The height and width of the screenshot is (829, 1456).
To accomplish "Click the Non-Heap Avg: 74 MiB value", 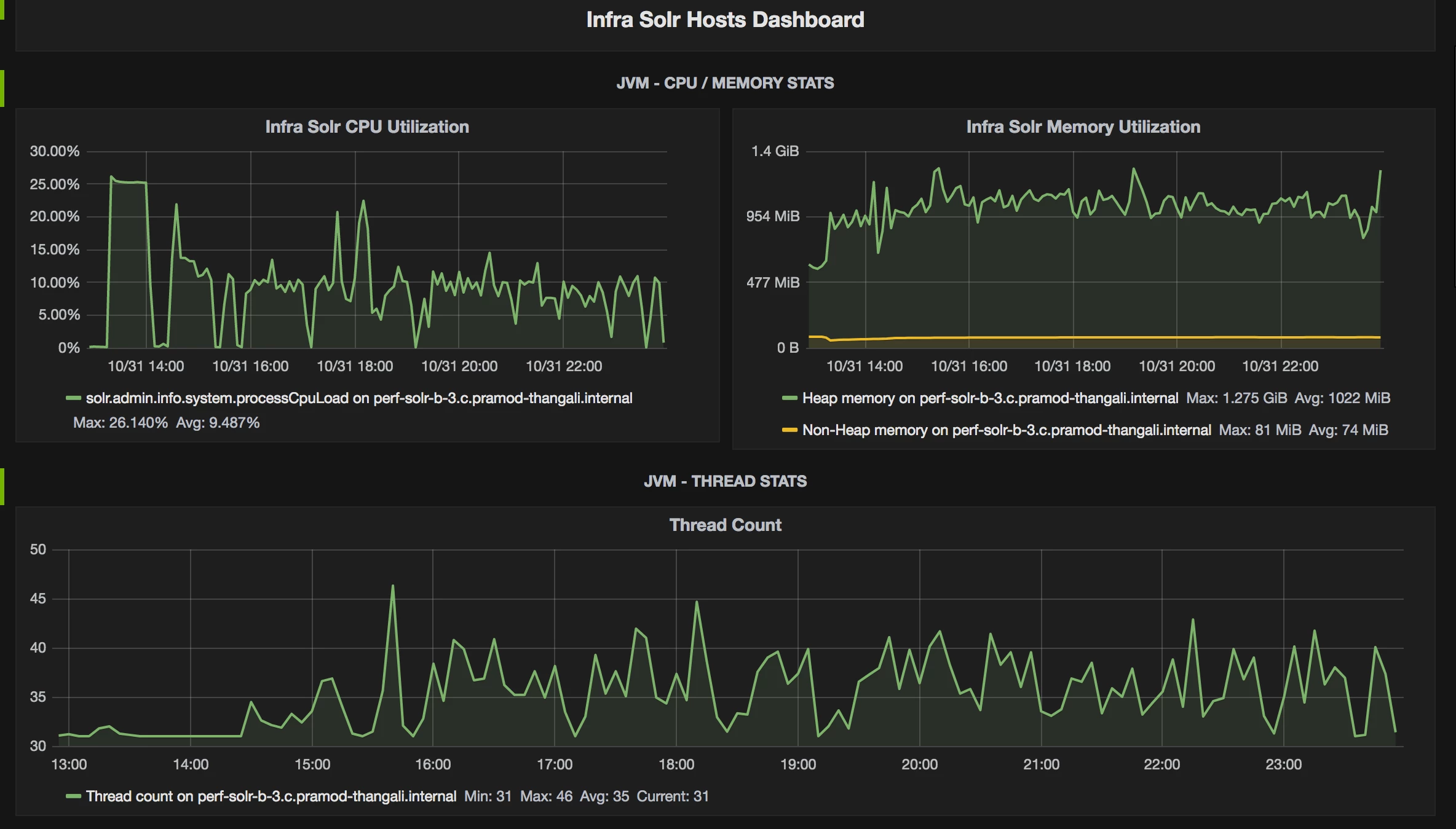I will point(1348,430).
